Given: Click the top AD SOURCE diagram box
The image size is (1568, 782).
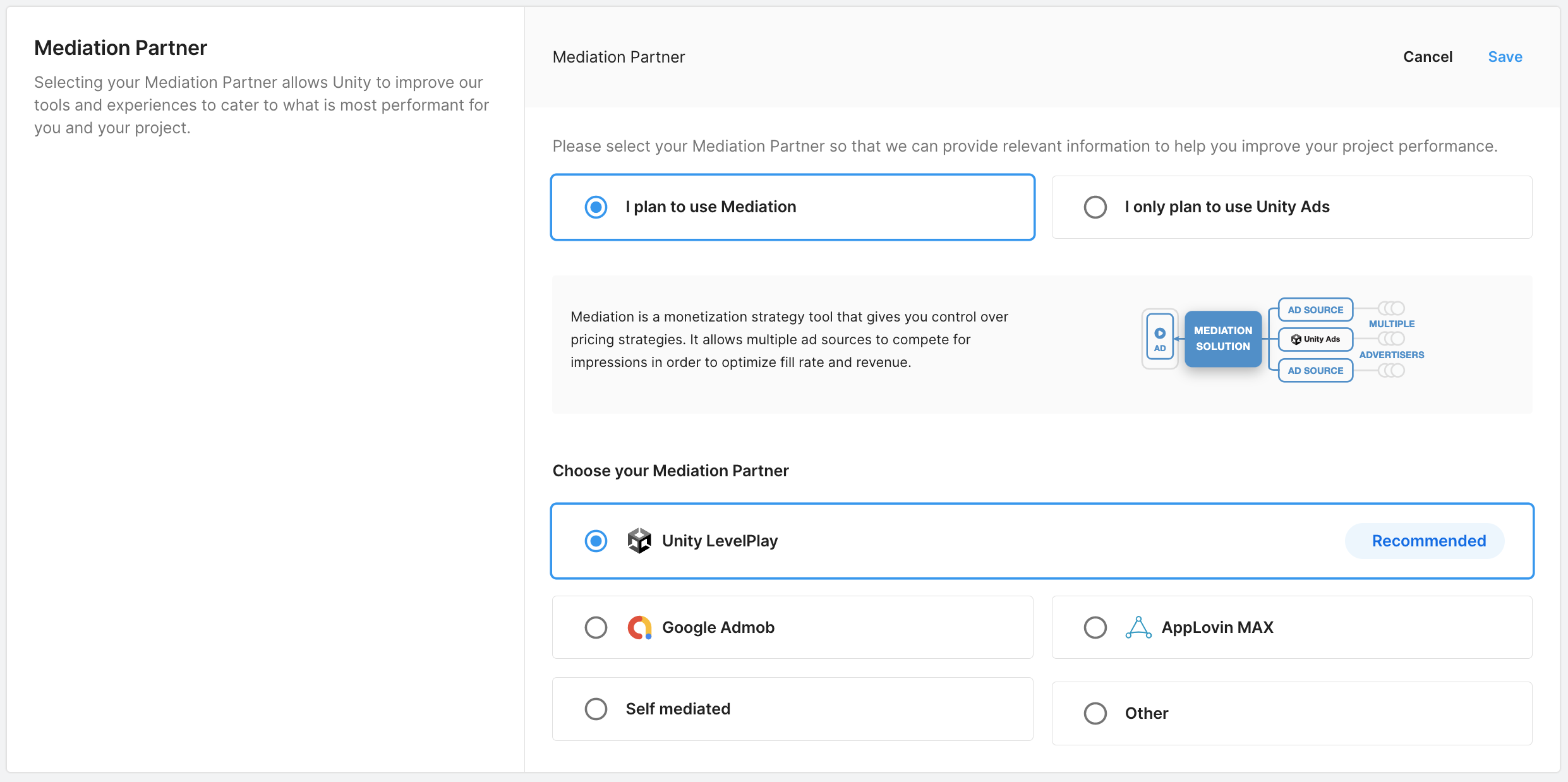Looking at the screenshot, I should (x=1315, y=310).
